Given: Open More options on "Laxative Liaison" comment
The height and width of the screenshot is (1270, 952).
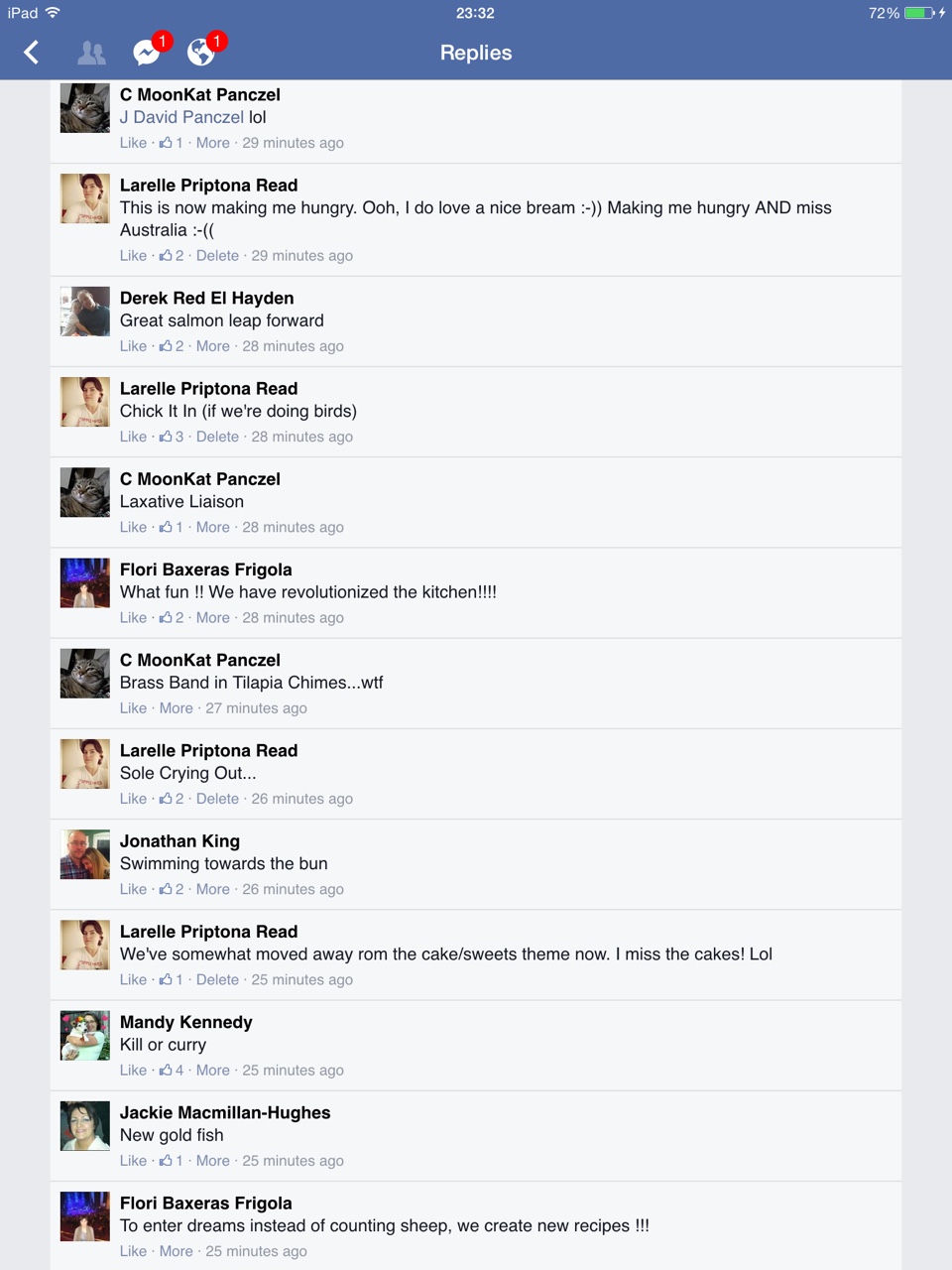Looking at the screenshot, I should (212, 528).
